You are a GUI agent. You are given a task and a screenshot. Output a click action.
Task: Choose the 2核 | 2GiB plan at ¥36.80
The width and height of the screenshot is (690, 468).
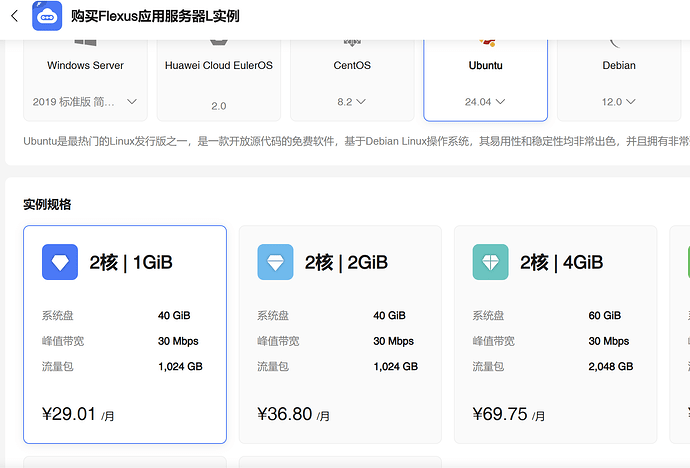pos(340,335)
